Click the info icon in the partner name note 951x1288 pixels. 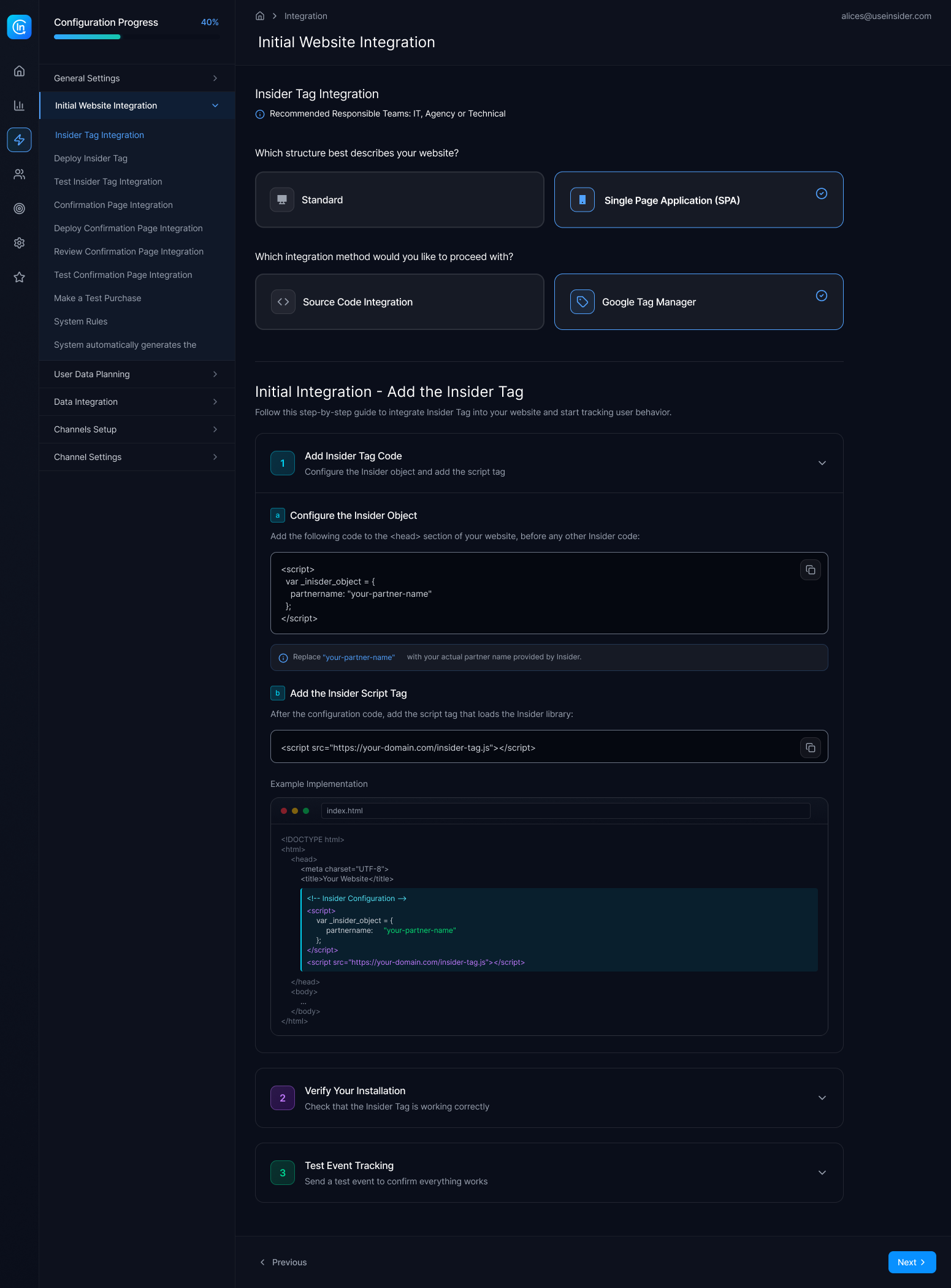click(x=283, y=658)
